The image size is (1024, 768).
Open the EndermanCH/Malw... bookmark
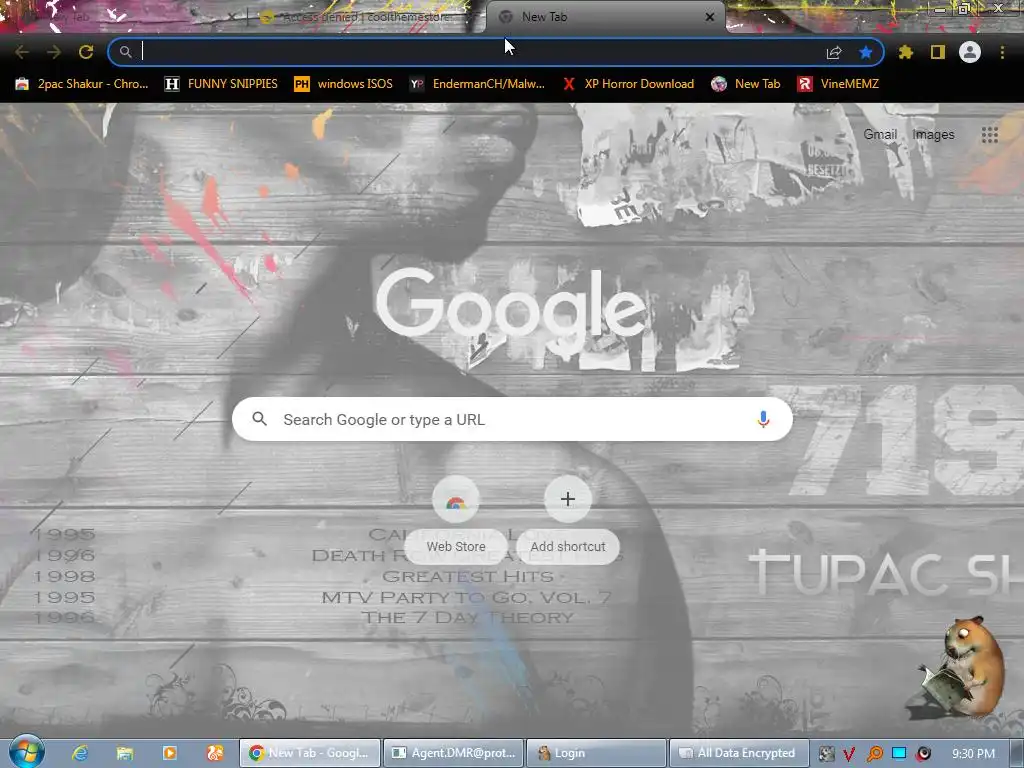coord(477,84)
